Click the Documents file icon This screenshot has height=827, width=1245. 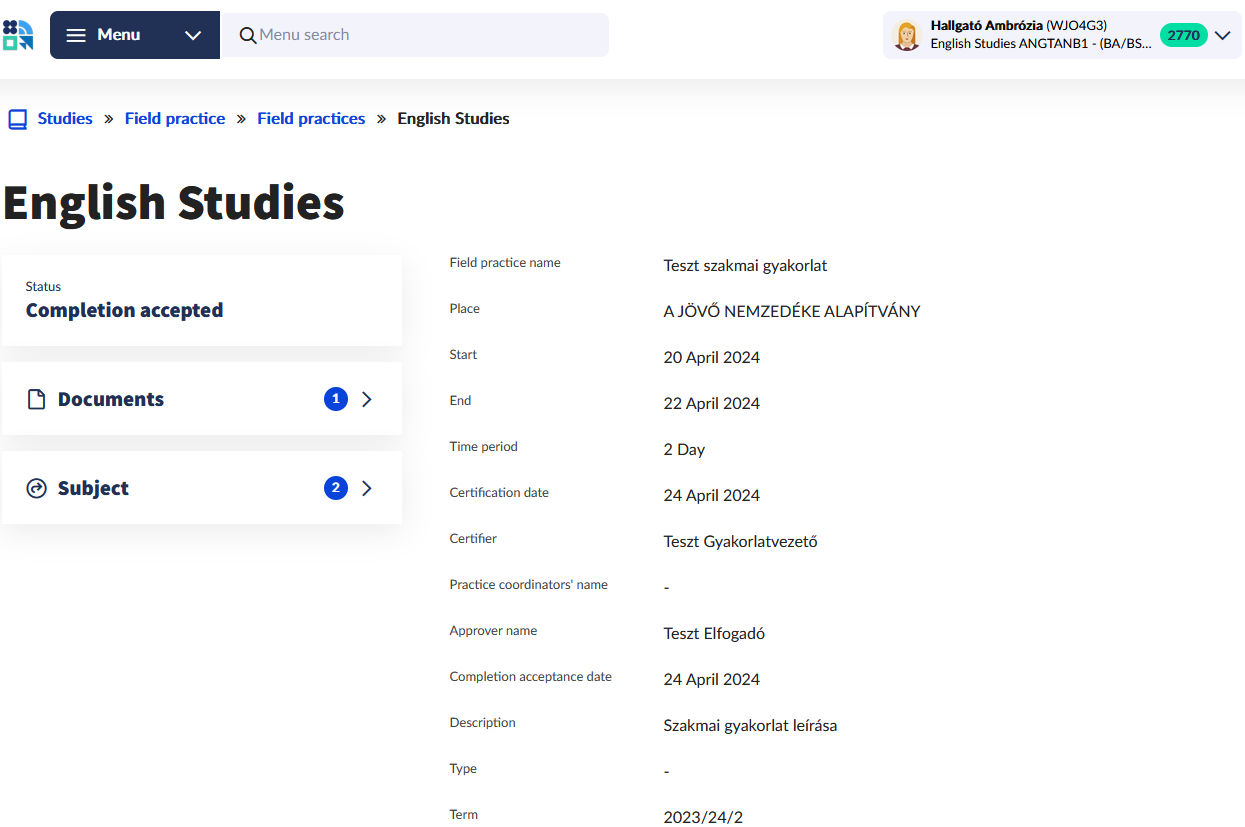click(x=37, y=400)
